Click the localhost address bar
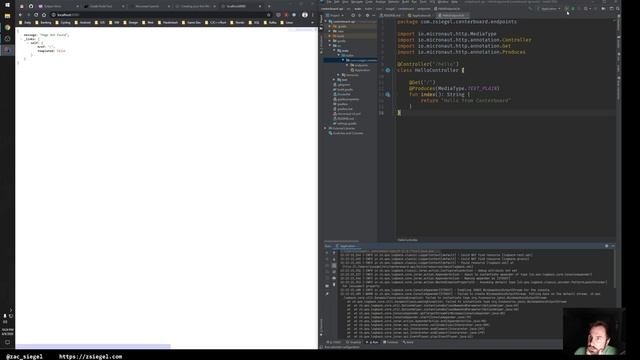 pos(161,15)
